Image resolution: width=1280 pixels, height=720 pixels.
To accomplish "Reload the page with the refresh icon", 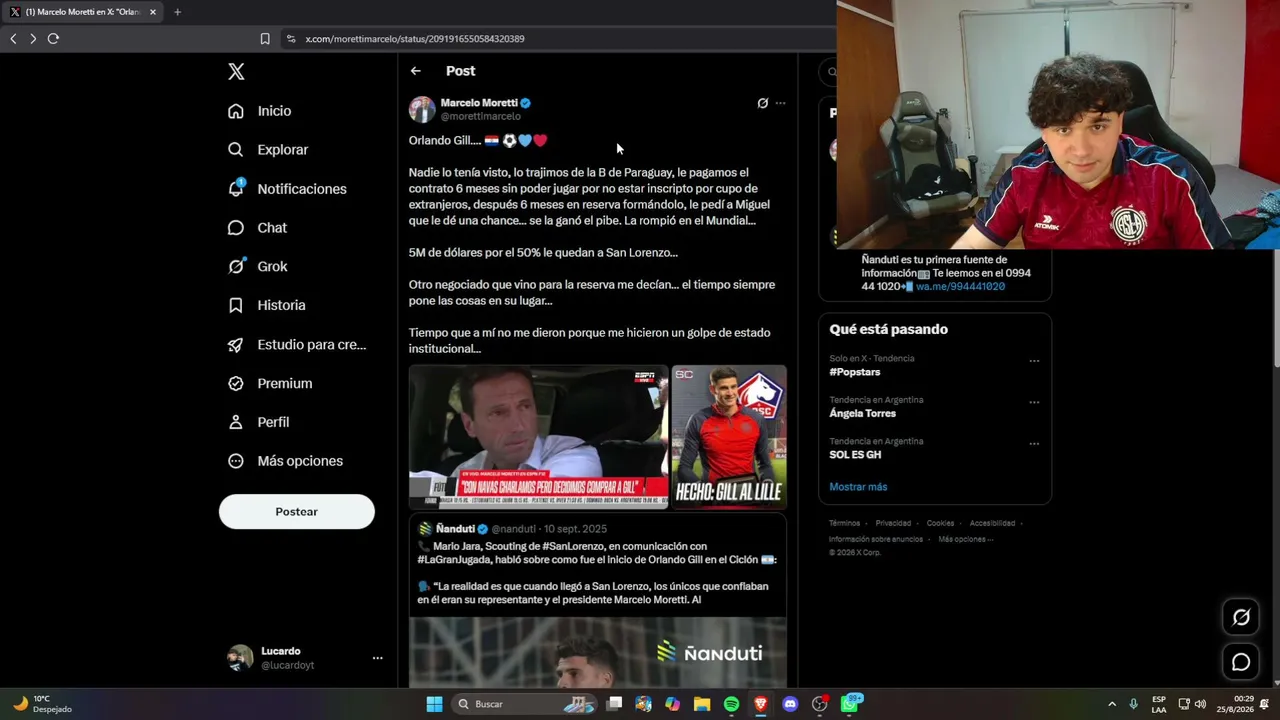I will tap(53, 39).
